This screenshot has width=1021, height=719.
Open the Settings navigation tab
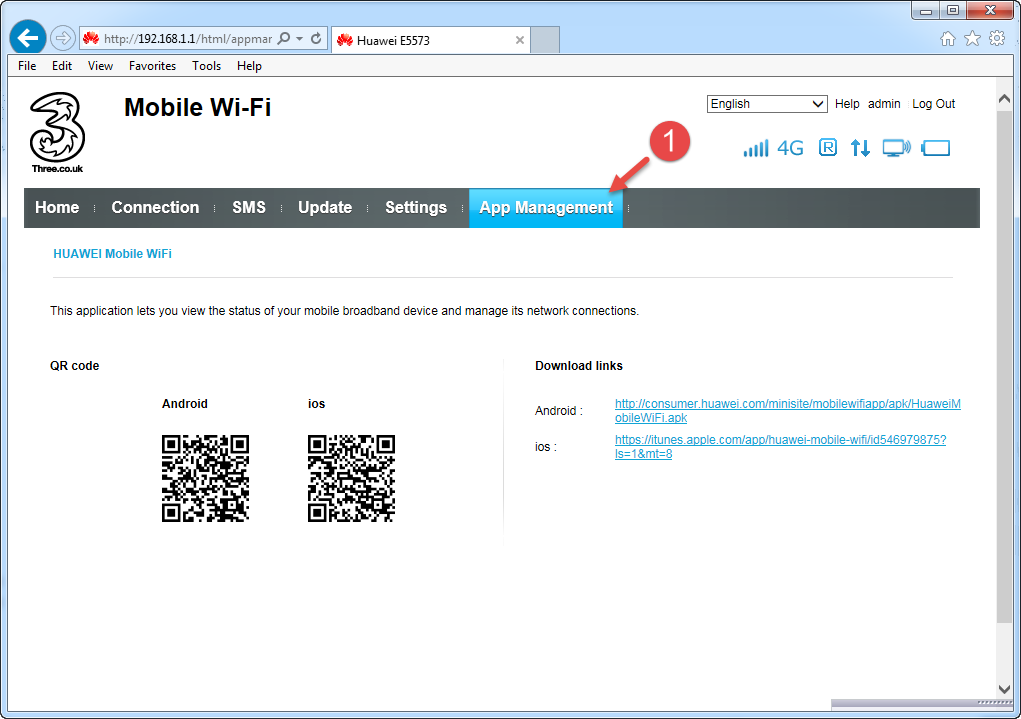click(415, 208)
